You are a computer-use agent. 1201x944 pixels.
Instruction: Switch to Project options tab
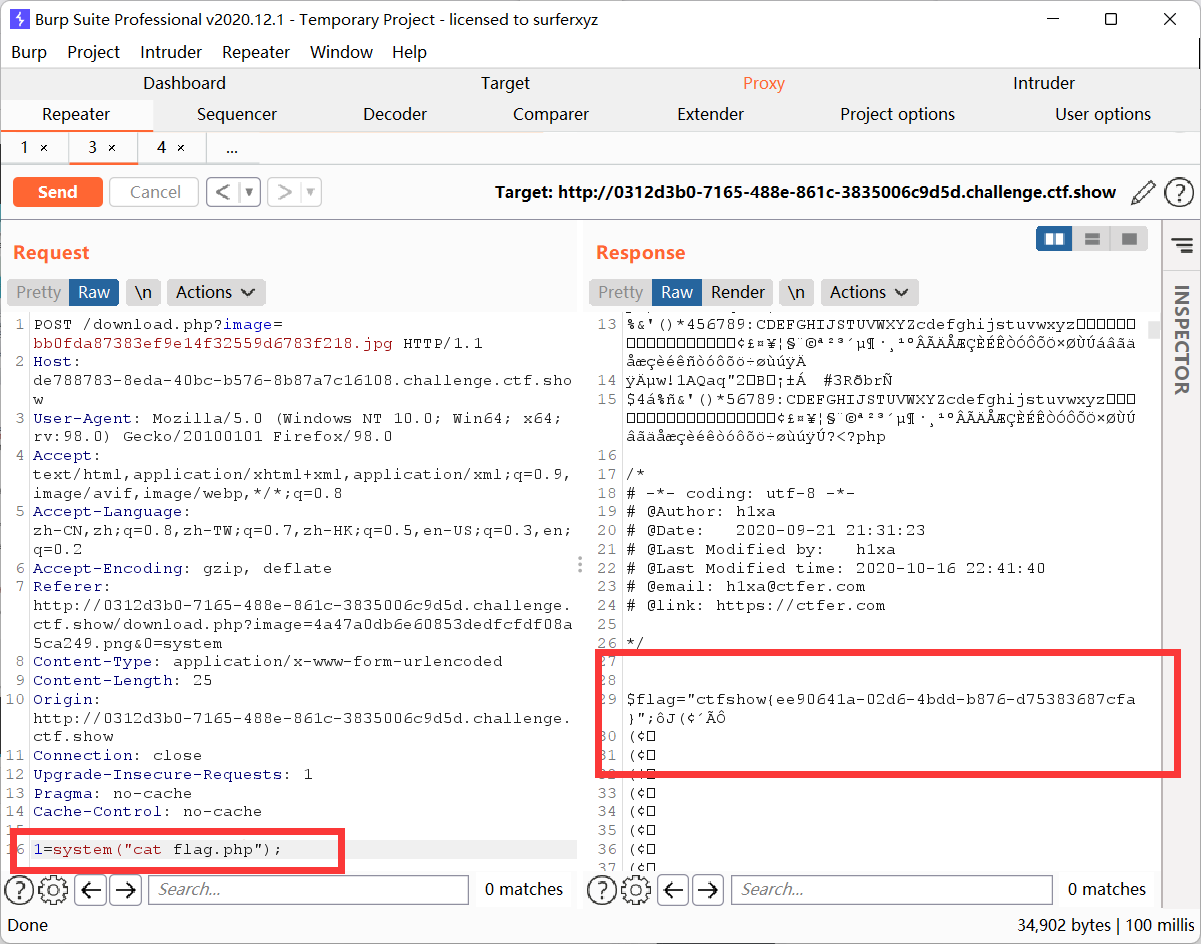coord(897,114)
